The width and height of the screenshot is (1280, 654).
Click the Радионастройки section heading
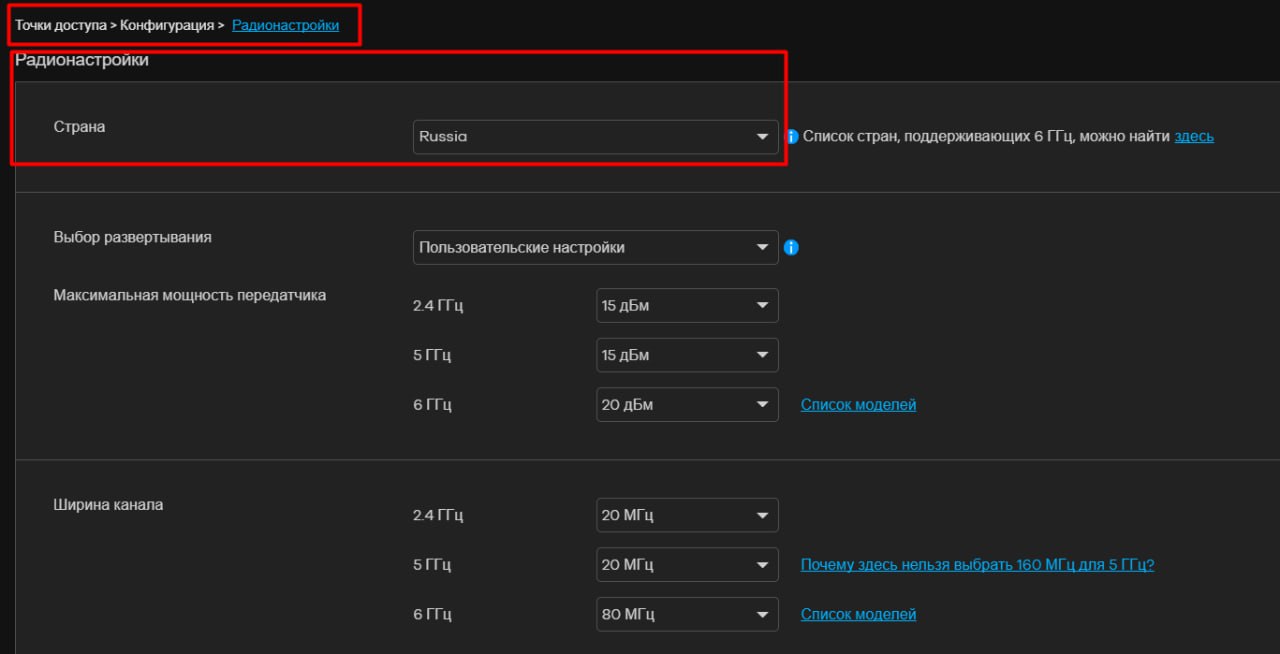click(x=82, y=61)
